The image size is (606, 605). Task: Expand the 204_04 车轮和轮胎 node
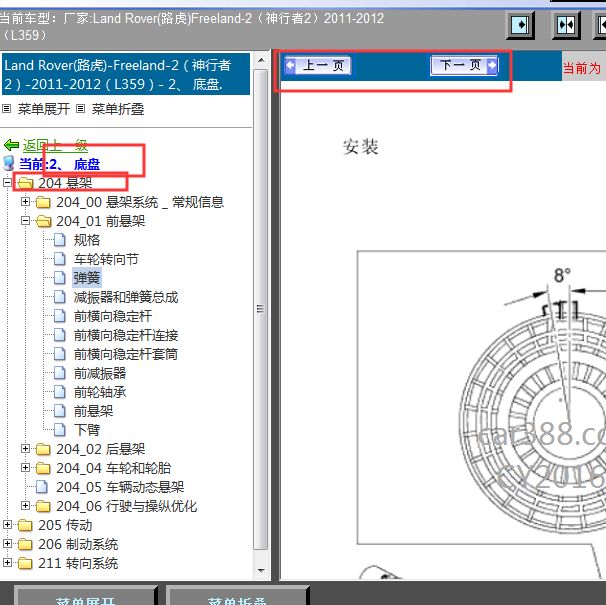click(26, 468)
